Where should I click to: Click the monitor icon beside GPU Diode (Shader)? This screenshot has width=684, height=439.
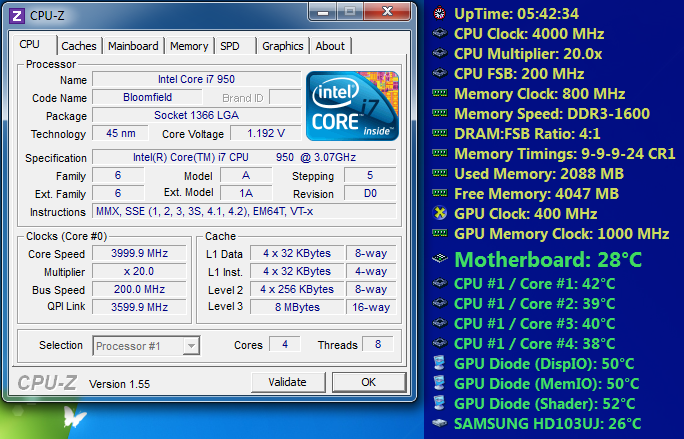[x=439, y=403]
